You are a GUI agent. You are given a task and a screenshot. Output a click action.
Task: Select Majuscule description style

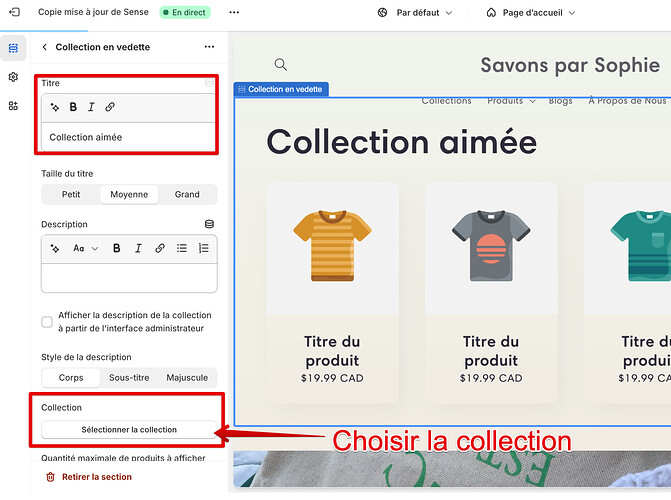pyautogui.click(x=187, y=378)
